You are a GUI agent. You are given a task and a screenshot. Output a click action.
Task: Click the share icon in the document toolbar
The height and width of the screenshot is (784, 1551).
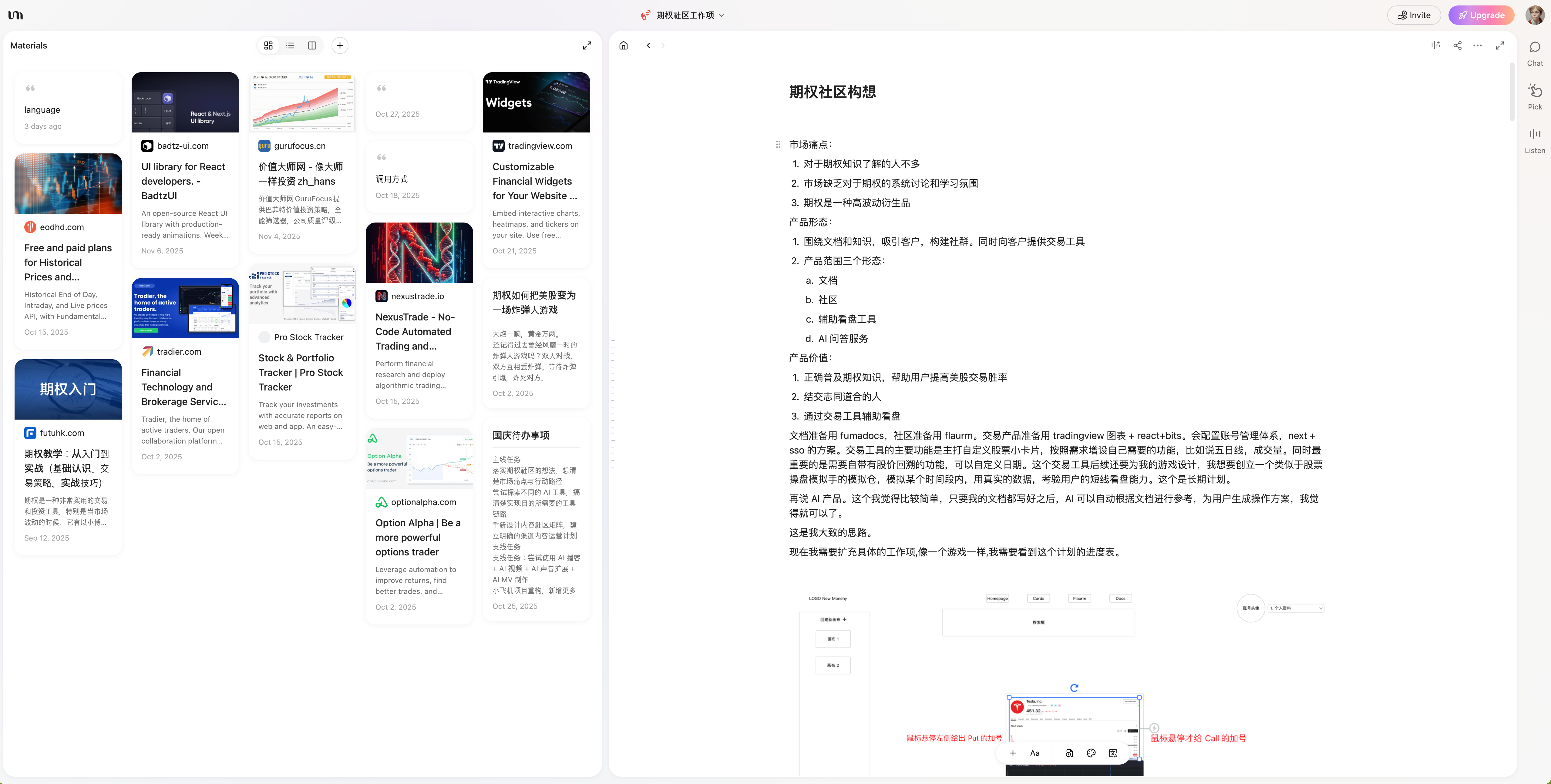tap(1457, 46)
